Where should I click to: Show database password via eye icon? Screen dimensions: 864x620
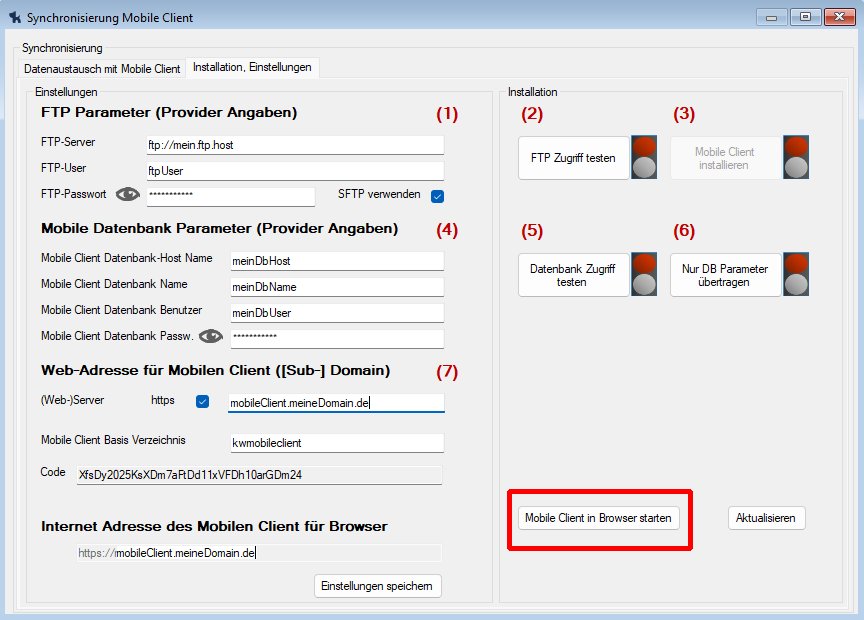point(210,337)
